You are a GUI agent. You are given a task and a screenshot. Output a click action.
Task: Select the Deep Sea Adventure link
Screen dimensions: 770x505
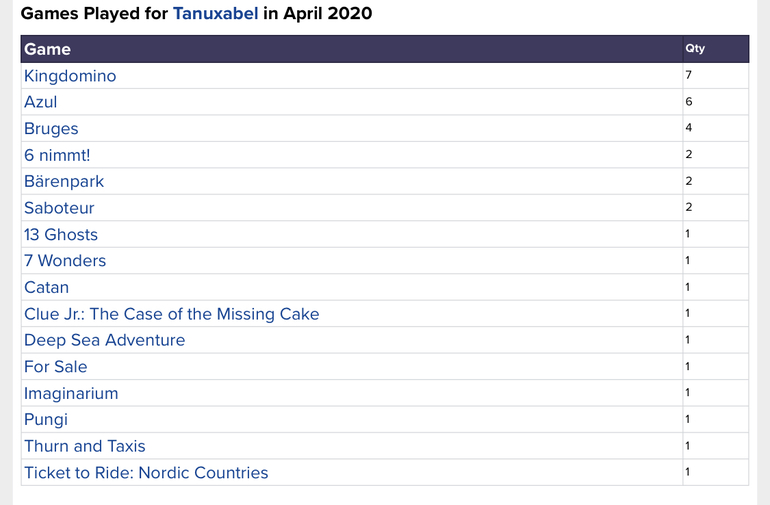[x=105, y=340]
